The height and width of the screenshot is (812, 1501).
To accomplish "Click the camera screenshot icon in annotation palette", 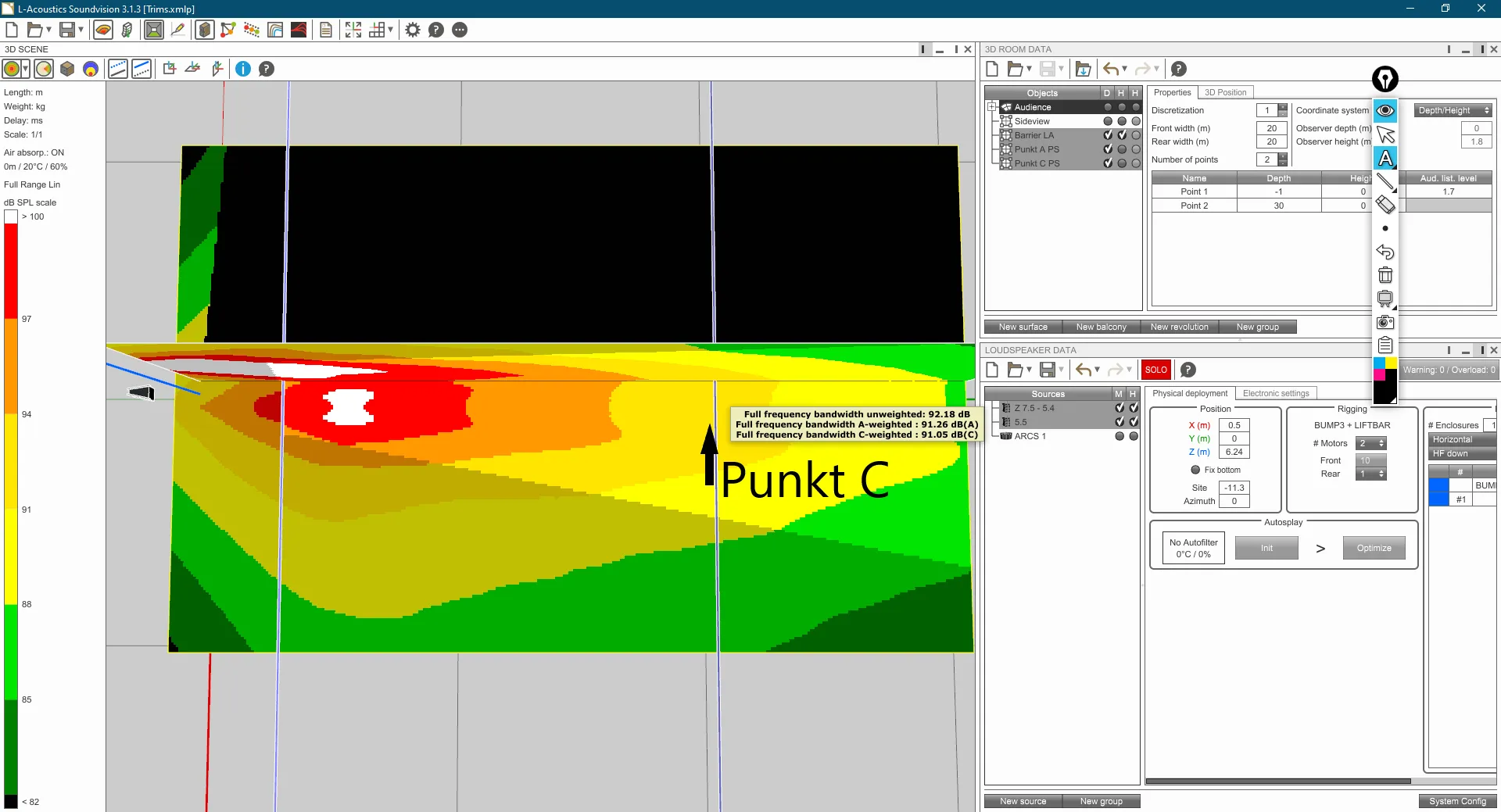I will click(x=1385, y=322).
